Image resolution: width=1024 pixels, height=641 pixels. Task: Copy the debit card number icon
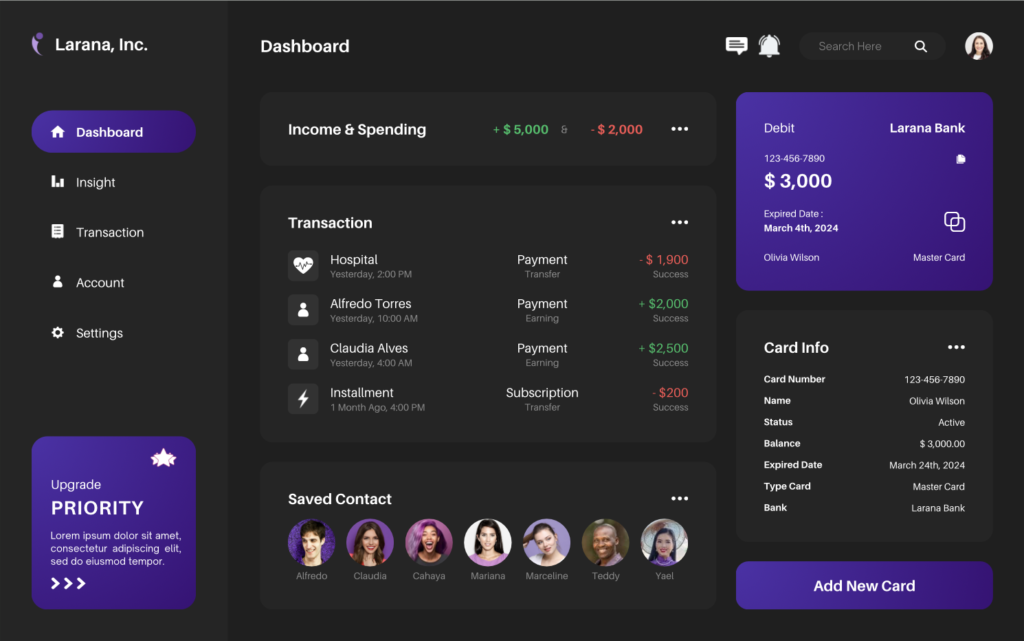point(960,159)
